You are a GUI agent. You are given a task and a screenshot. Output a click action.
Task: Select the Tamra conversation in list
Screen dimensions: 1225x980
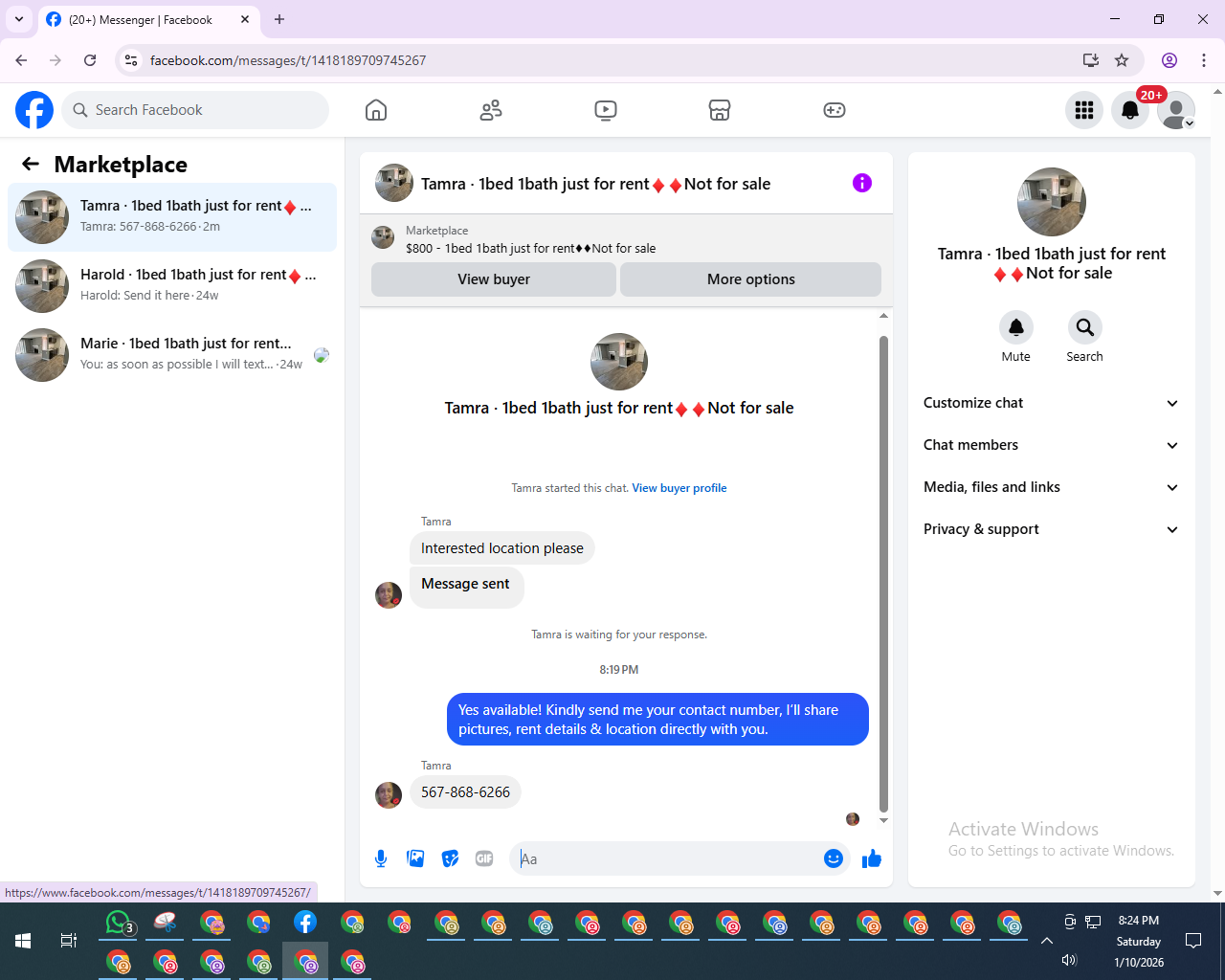click(172, 217)
